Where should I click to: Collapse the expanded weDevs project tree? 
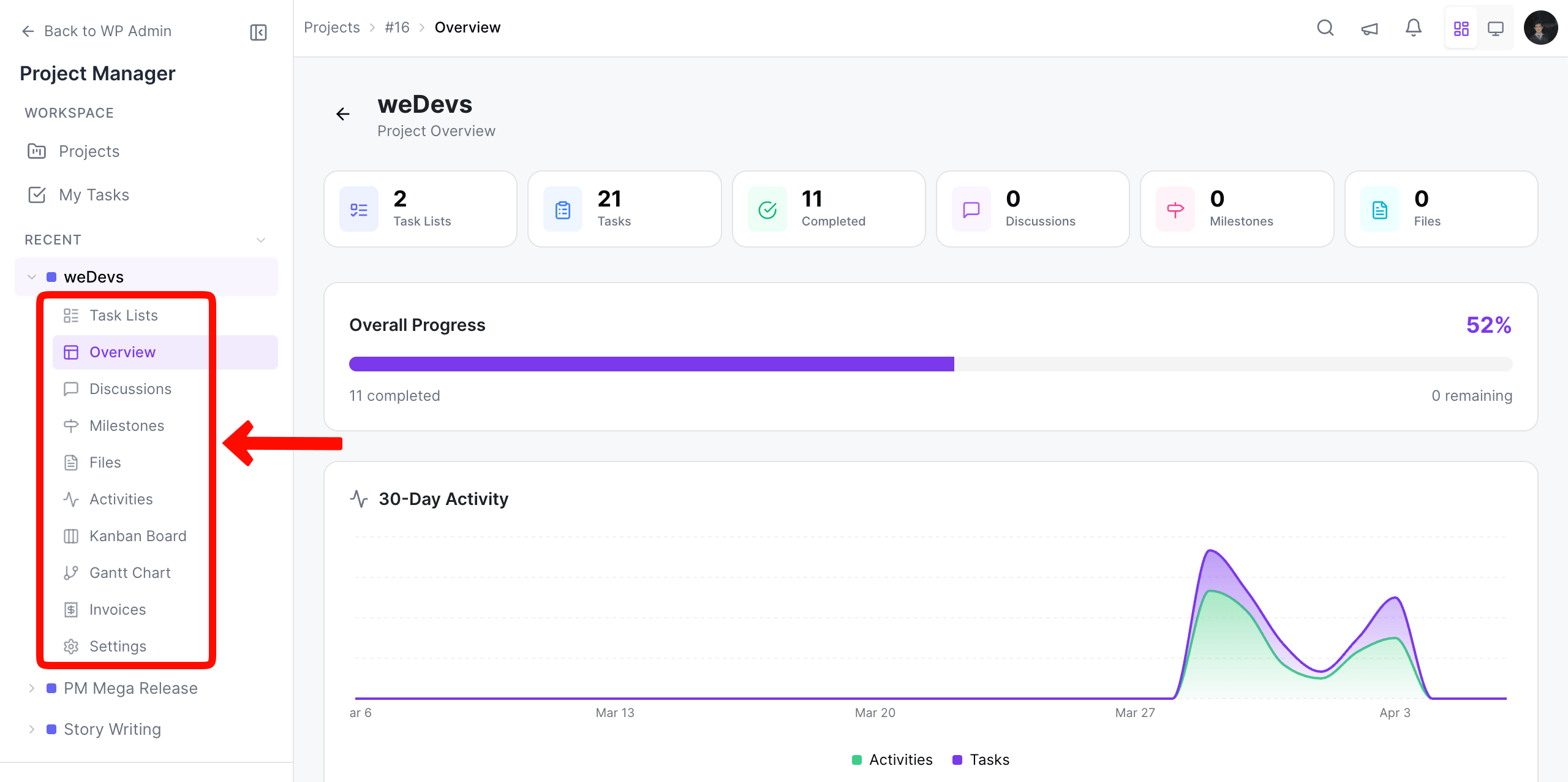31,276
